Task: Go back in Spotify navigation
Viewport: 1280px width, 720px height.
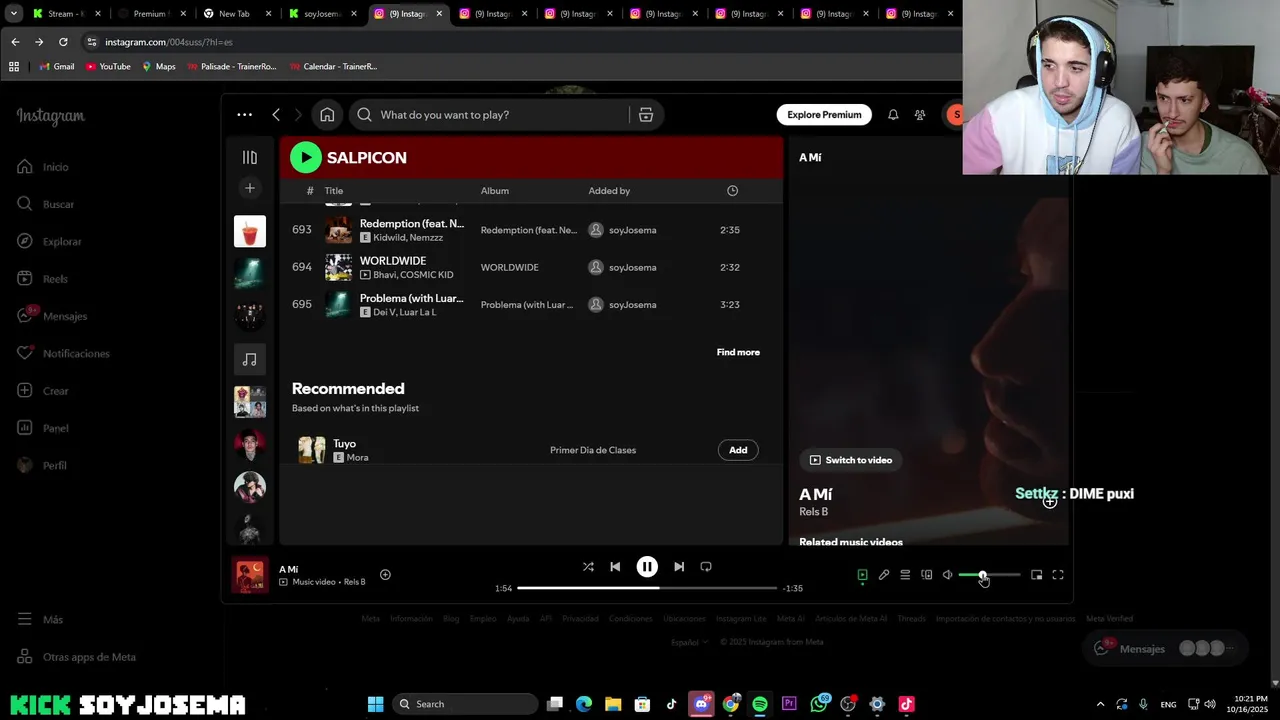Action: point(276,115)
